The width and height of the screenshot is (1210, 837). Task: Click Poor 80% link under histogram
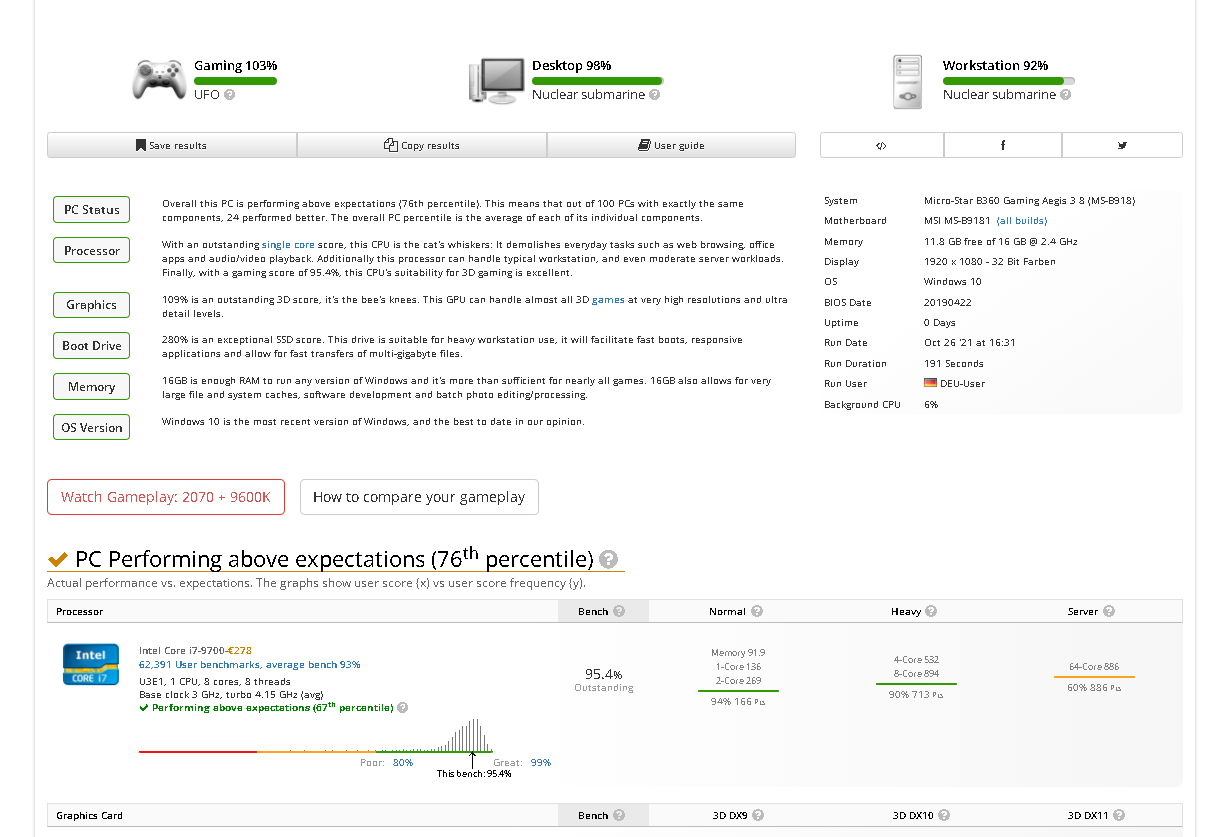[403, 762]
